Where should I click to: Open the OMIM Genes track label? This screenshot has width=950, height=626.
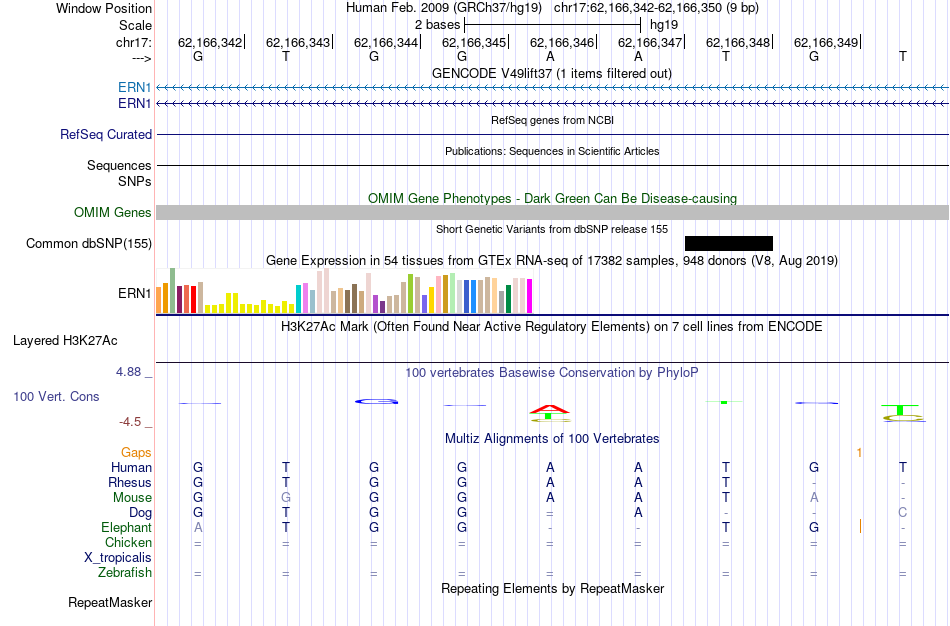tap(113, 213)
